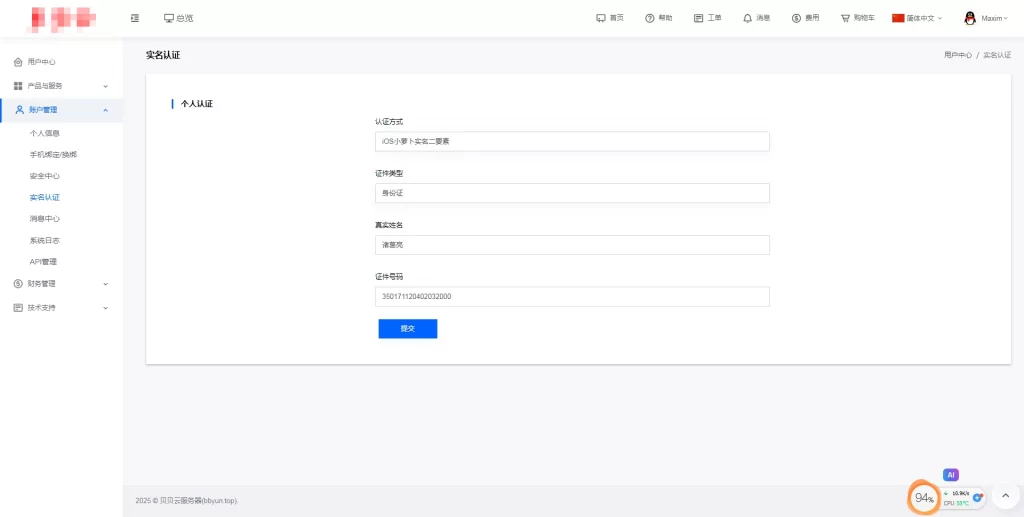Click the 账户管理 person icon

(x=20, y=110)
